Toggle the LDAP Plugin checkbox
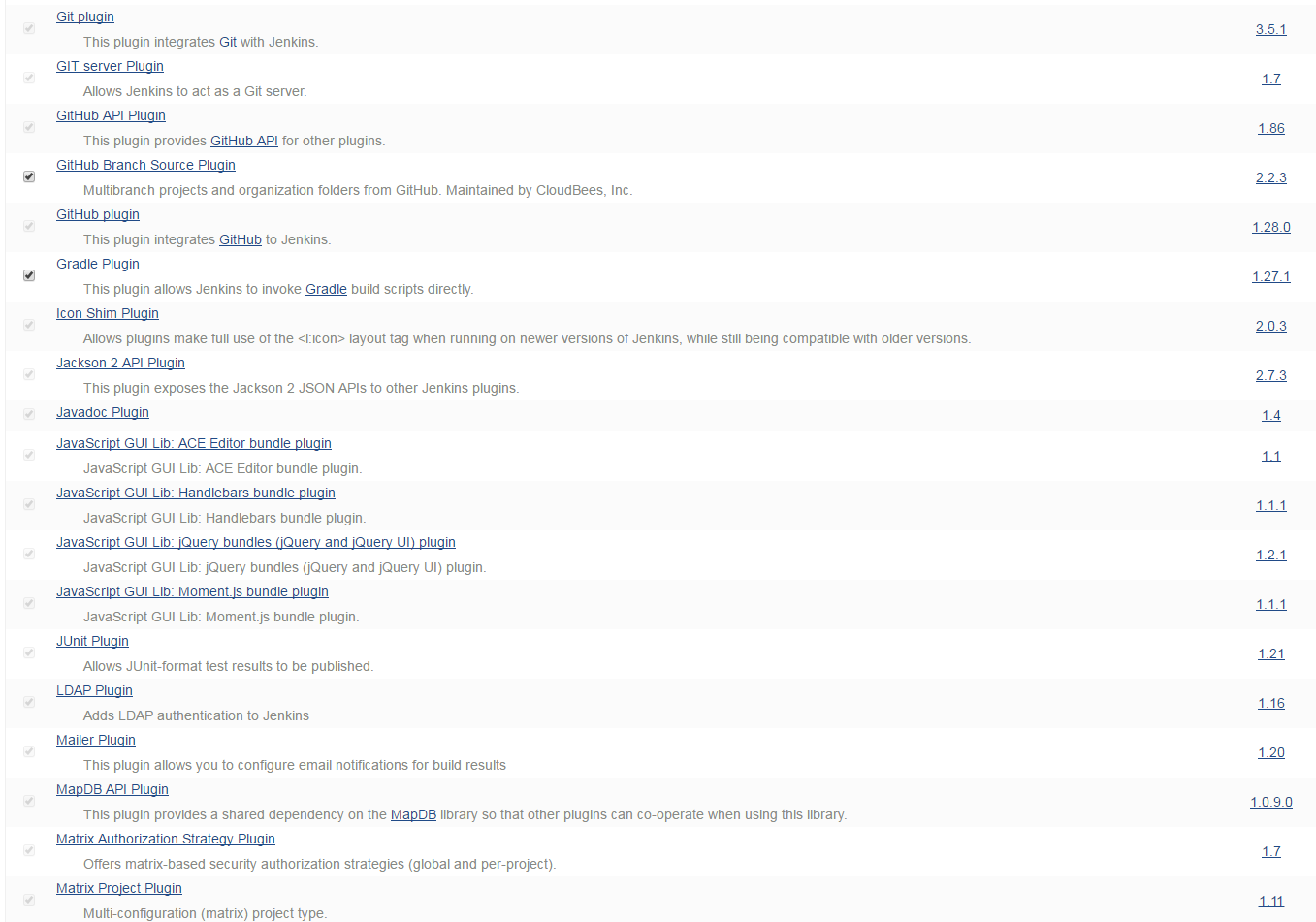This screenshot has width=1316, height=922. tap(29, 702)
